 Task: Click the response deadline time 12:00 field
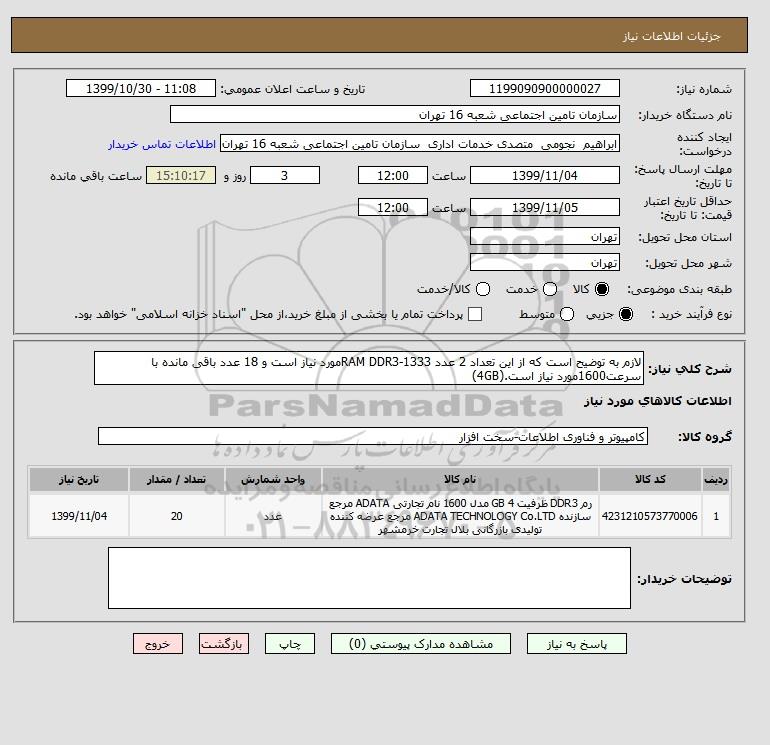click(x=393, y=175)
